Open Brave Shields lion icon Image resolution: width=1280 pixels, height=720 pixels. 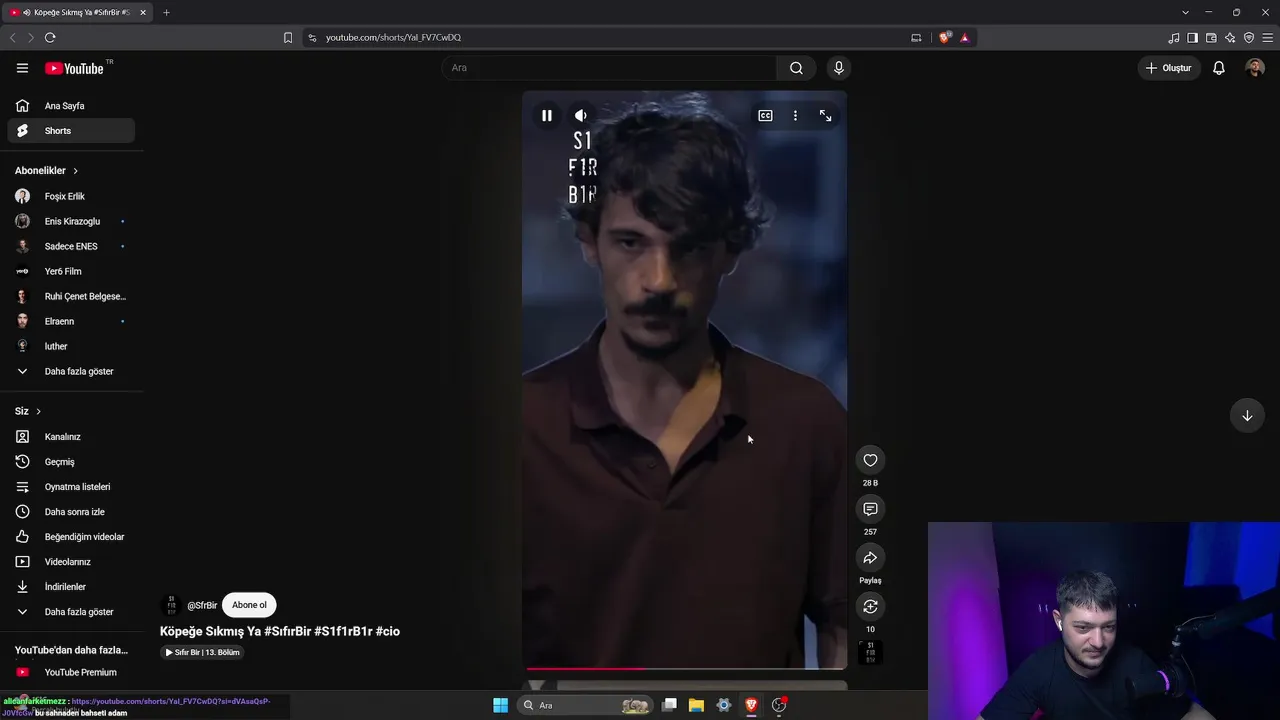click(x=945, y=38)
